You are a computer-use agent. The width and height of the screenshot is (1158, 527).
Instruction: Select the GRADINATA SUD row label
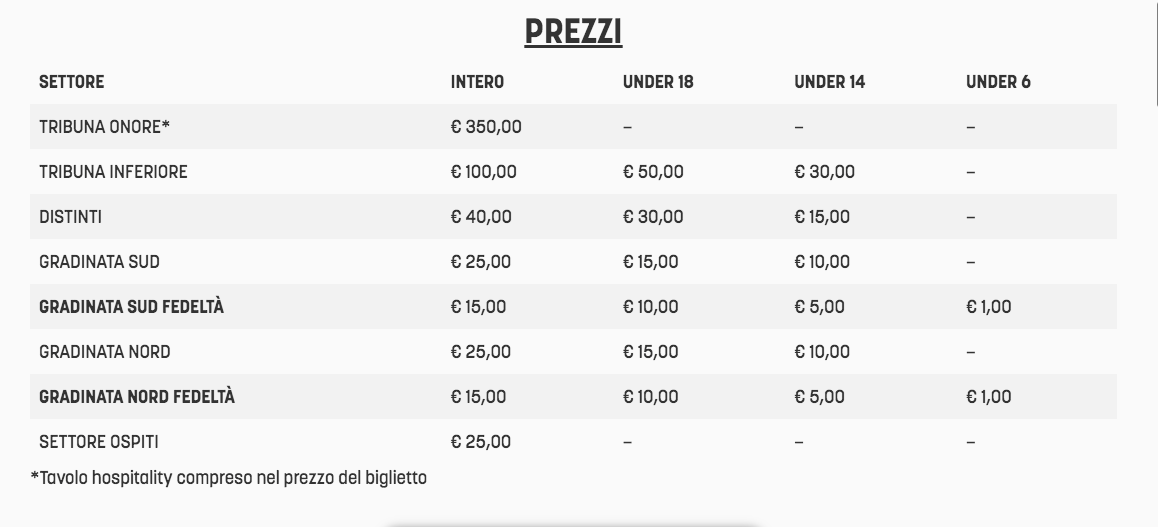99,262
